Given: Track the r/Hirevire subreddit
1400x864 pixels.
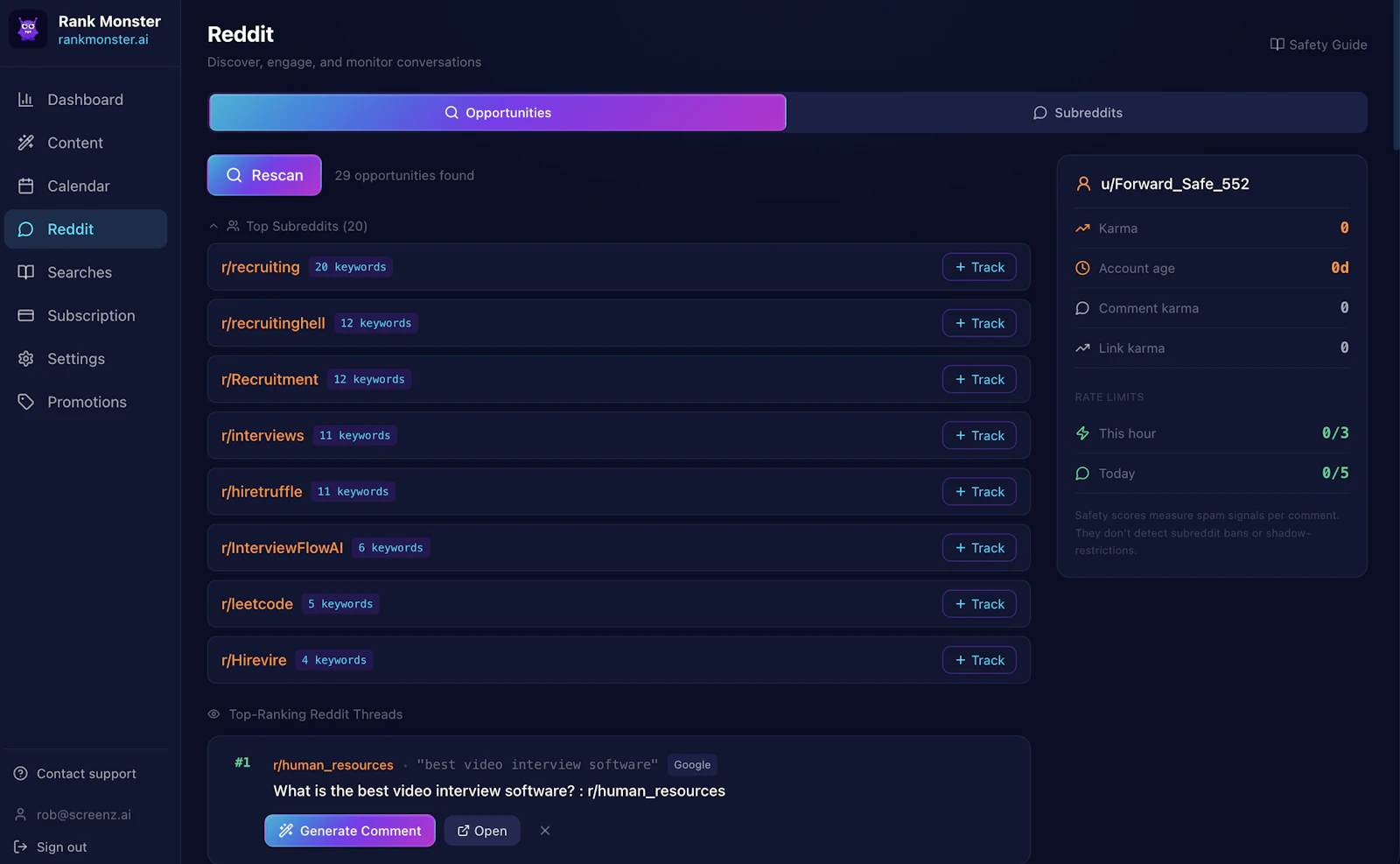Looking at the screenshot, I should (x=979, y=660).
